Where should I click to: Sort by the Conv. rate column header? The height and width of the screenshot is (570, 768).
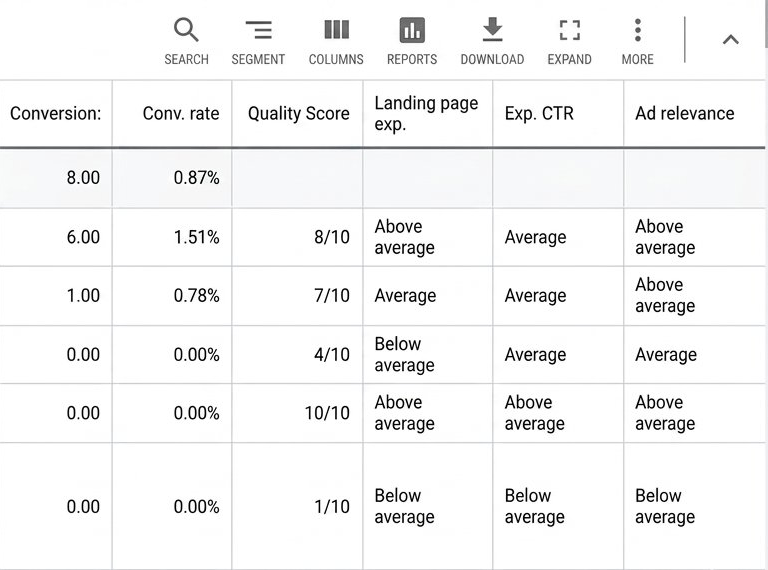point(181,114)
